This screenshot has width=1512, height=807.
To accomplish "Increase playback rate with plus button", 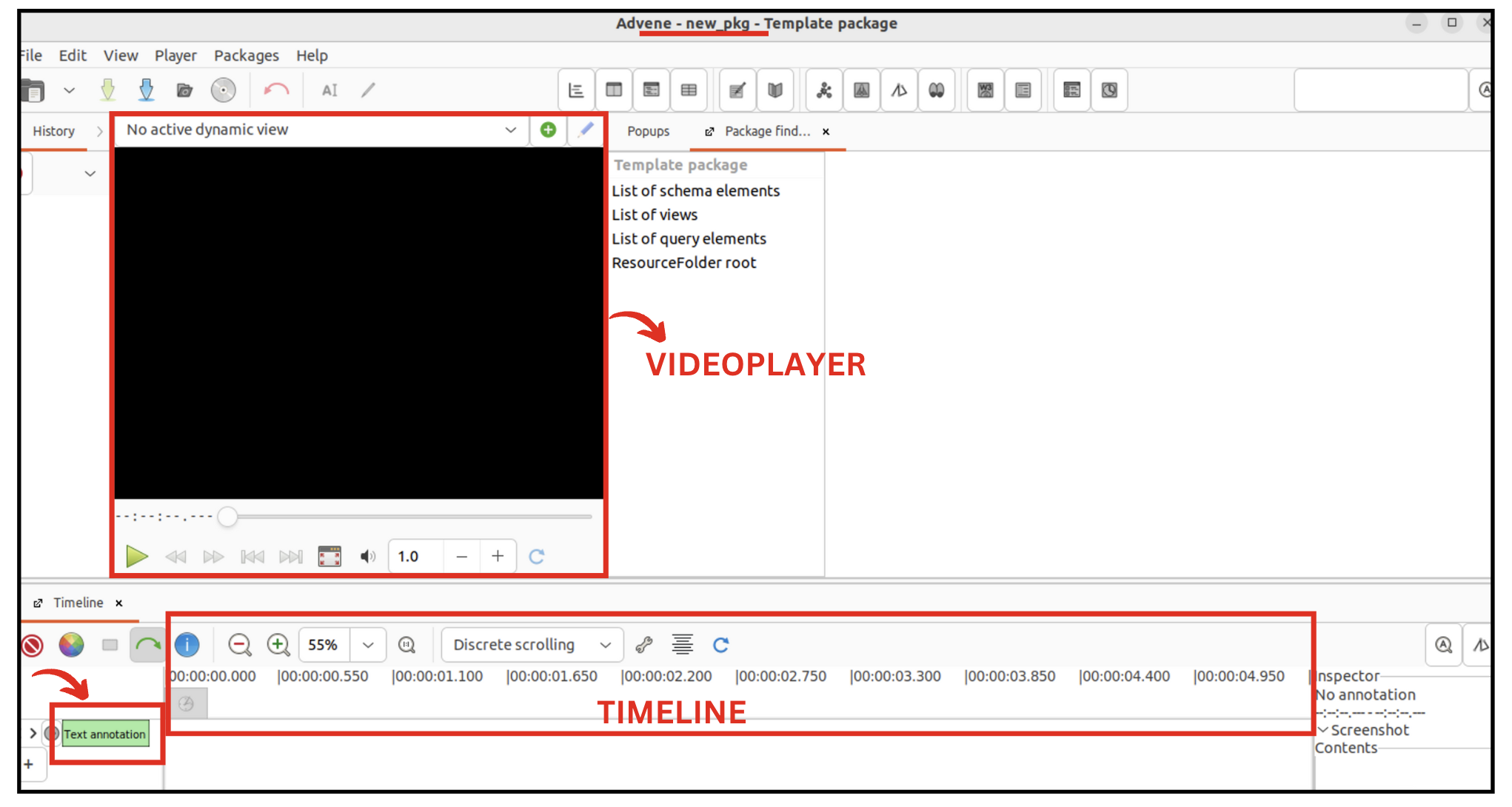I will [x=498, y=556].
